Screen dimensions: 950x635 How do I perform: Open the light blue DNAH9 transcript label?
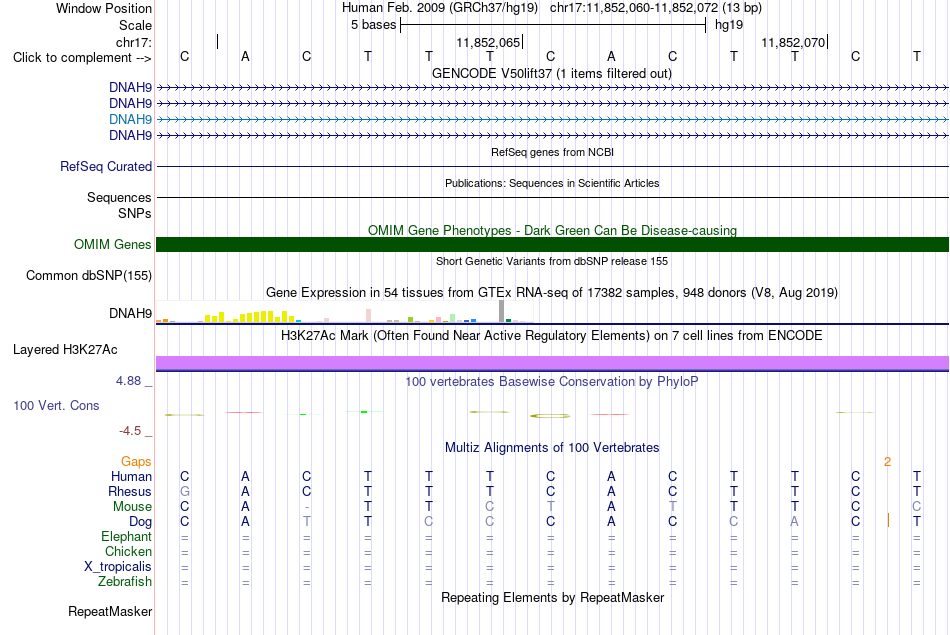pos(130,119)
